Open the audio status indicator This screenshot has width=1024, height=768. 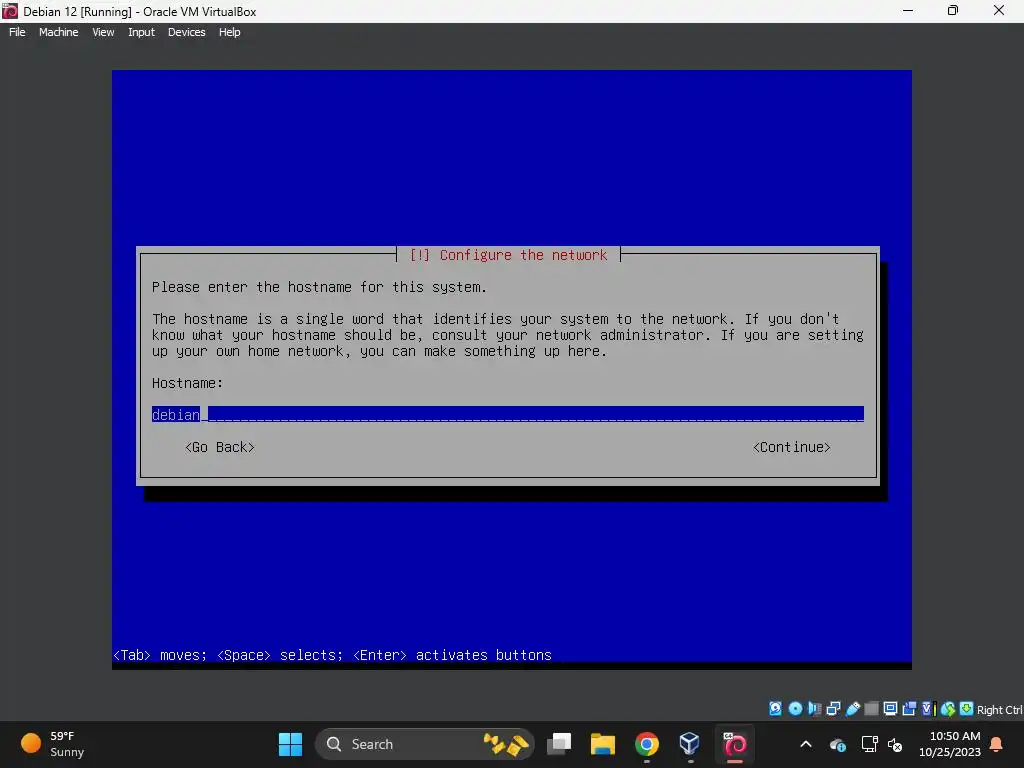(814, 709)
